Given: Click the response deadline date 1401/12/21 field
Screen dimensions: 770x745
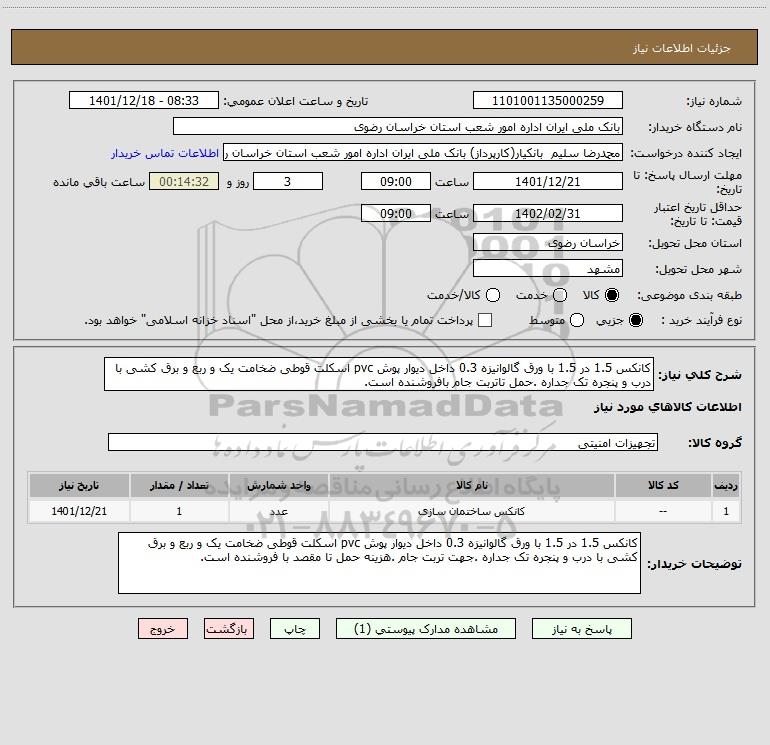Looking at the screenshot, I should coord(548,181).
